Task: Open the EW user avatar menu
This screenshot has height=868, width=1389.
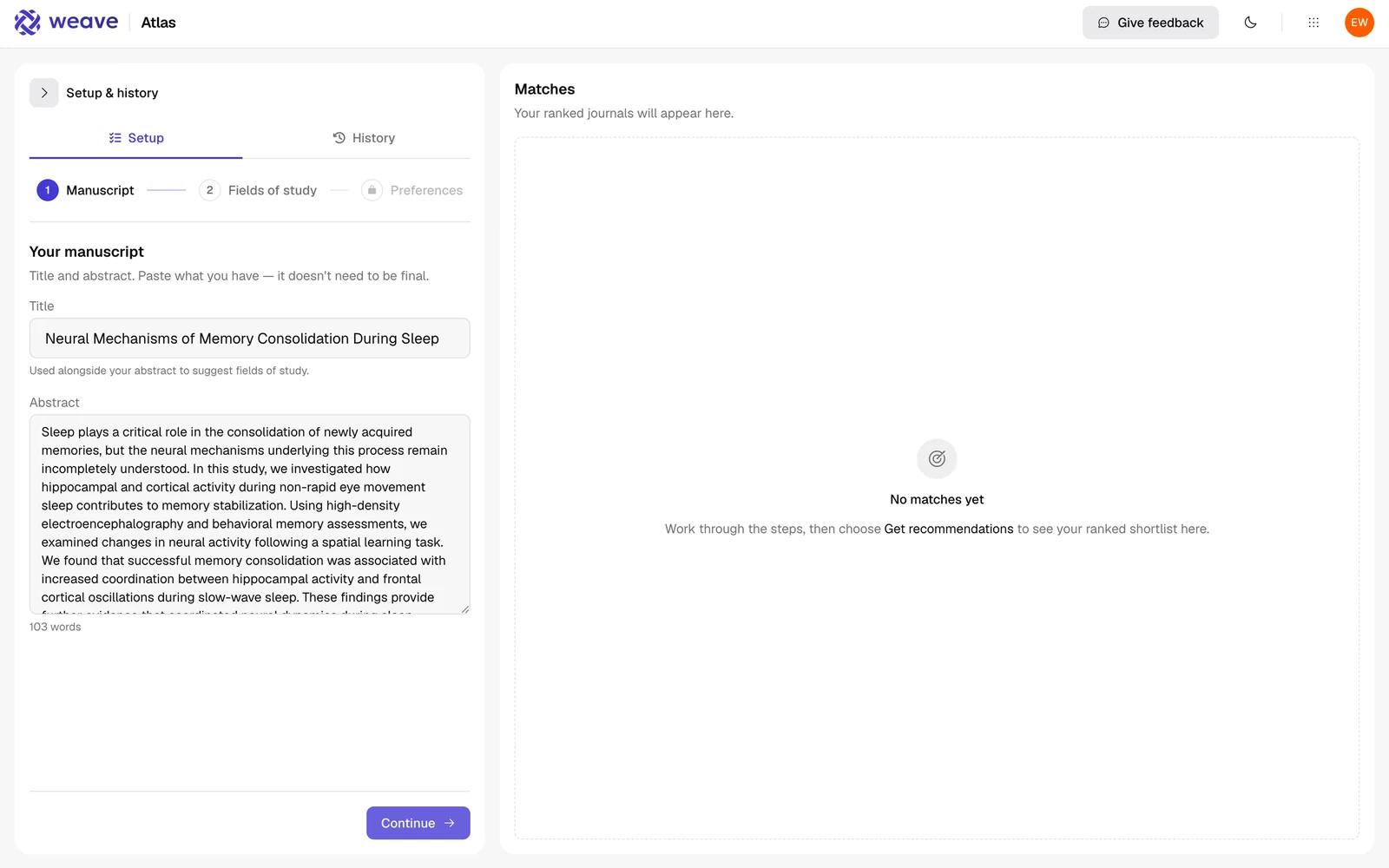Action: (1359, 23)
